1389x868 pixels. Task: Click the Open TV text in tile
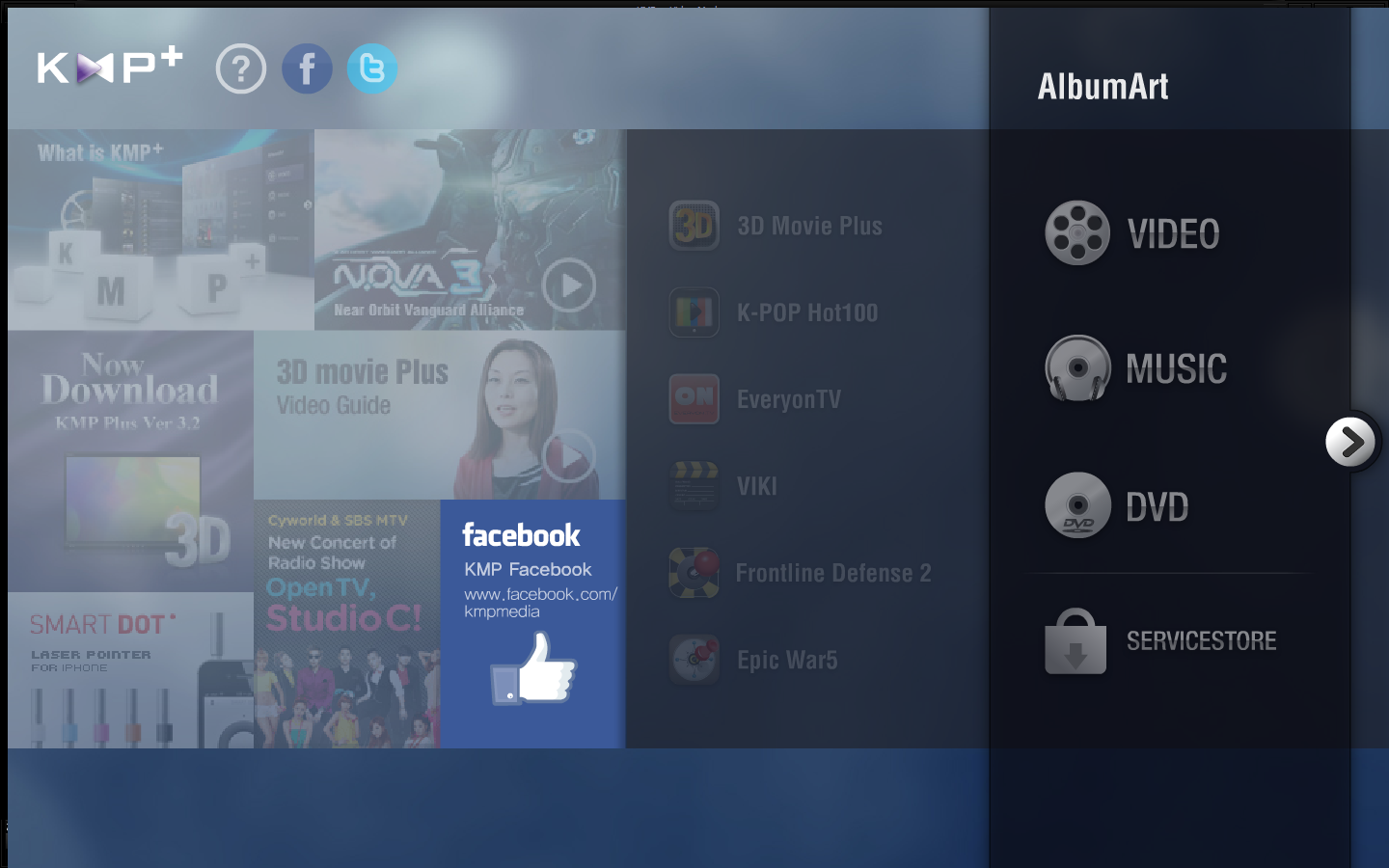point(321,587)
